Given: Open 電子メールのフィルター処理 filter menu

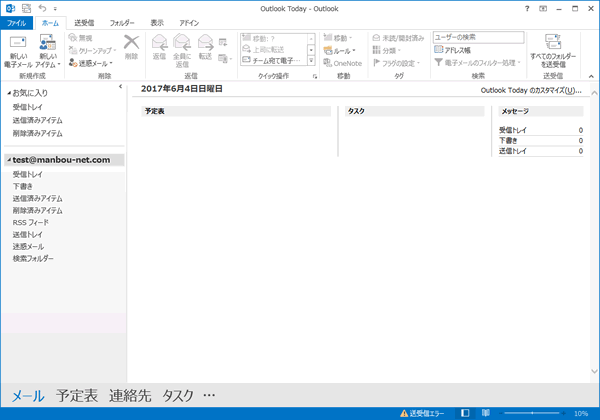Looking at the screenshot, I should click(478, 62).
